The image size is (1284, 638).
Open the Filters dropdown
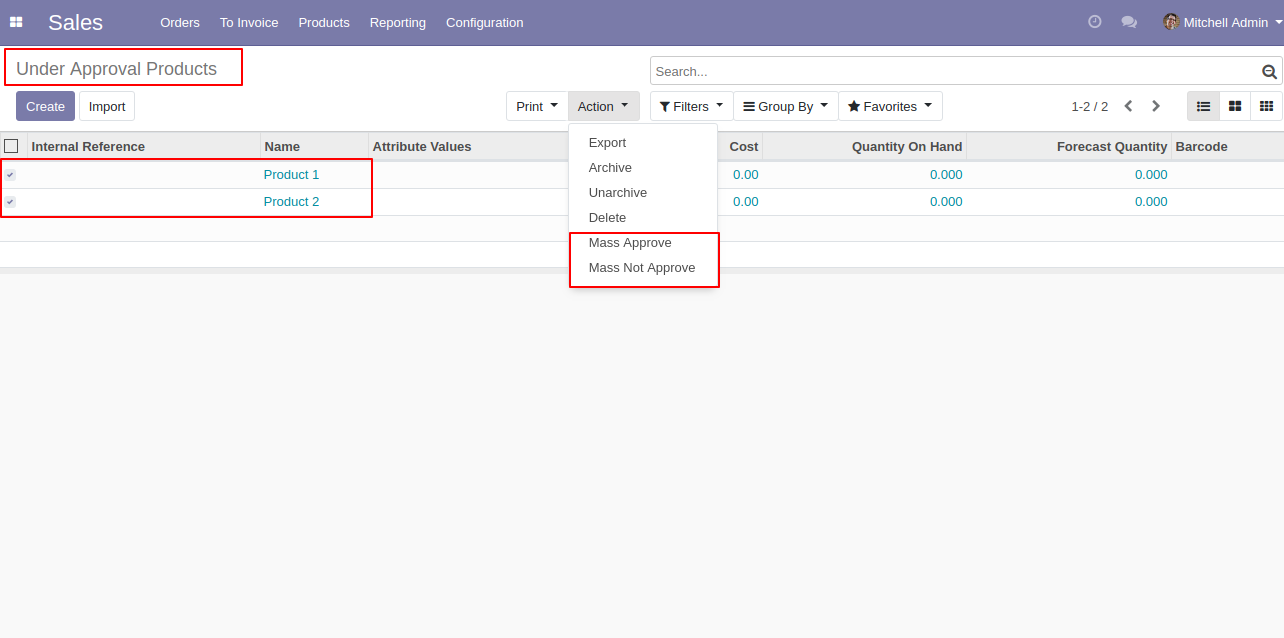tap(691, 106)
